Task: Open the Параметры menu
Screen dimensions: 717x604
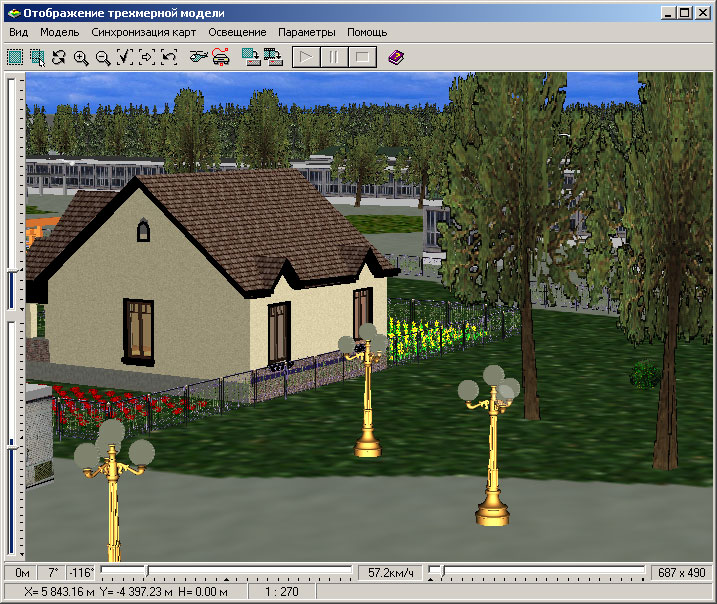Action: tap(307, 32)
